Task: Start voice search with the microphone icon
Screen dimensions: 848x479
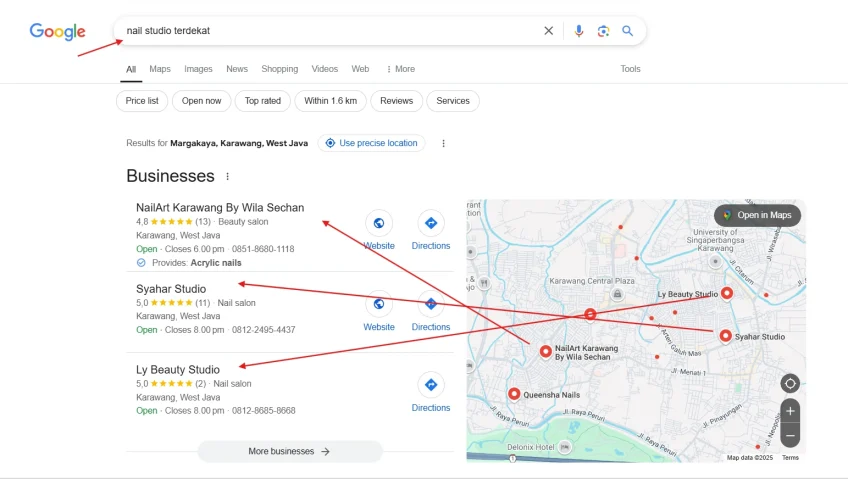Action: (x=579, y=31)
